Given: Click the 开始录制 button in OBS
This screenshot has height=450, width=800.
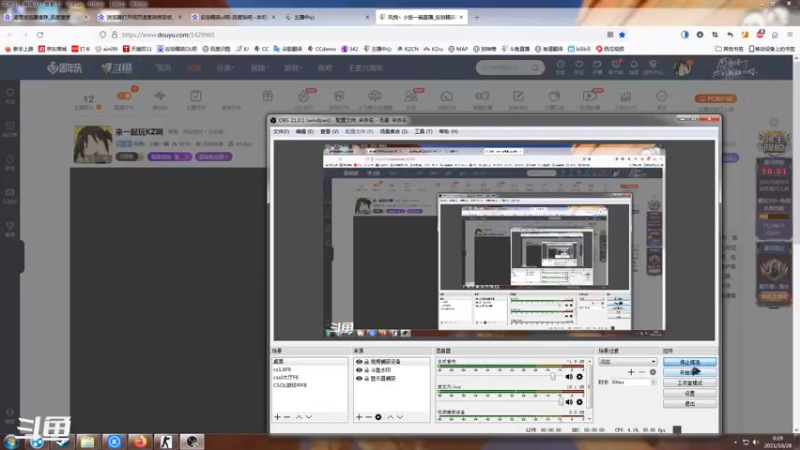Looking at the screenshot, I should tap(690, 372).
